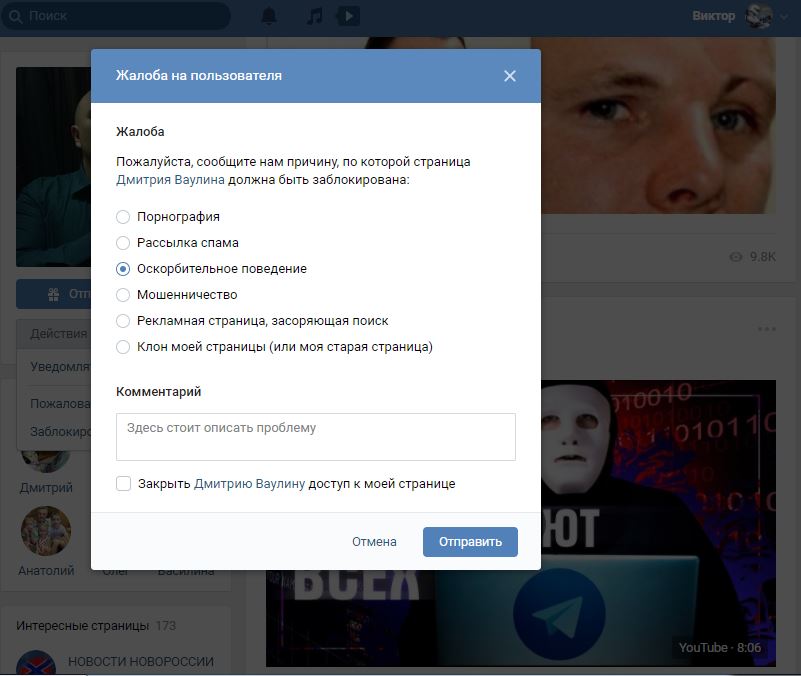Viewport: 801px width, 676px height.
Task: Click the profile photo behind dialog
Action: click(54, 167)
